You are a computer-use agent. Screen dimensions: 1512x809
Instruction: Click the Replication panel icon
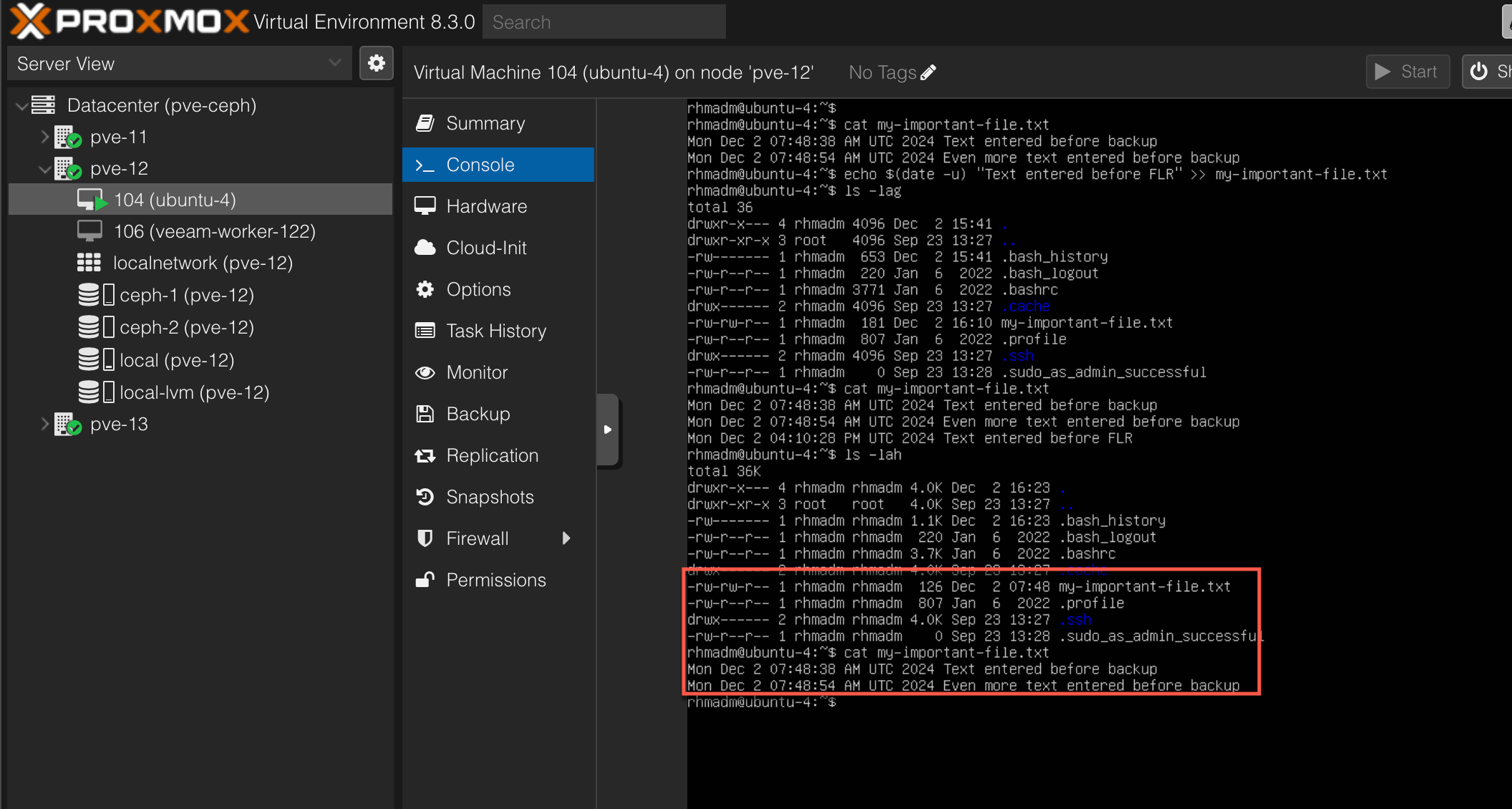click(x=426, y=455)
